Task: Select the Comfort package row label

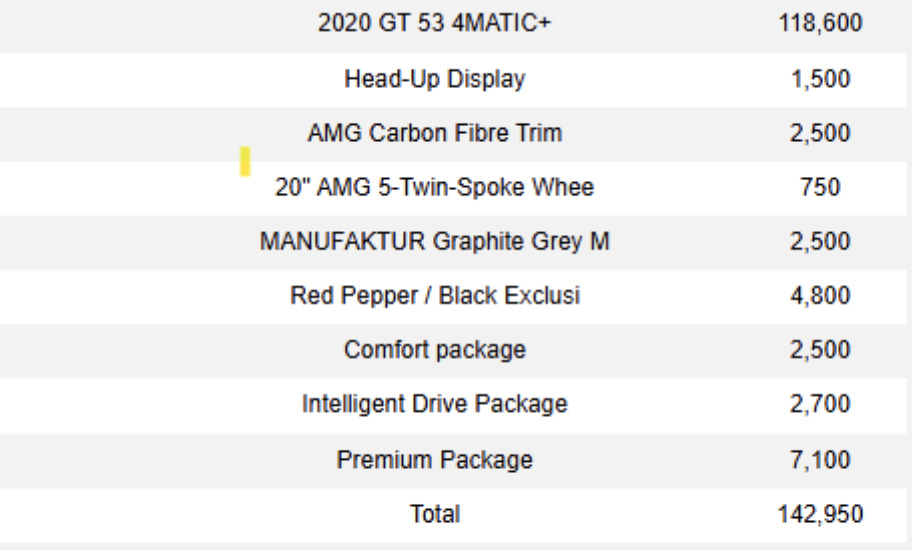Action: click(434, 350)
